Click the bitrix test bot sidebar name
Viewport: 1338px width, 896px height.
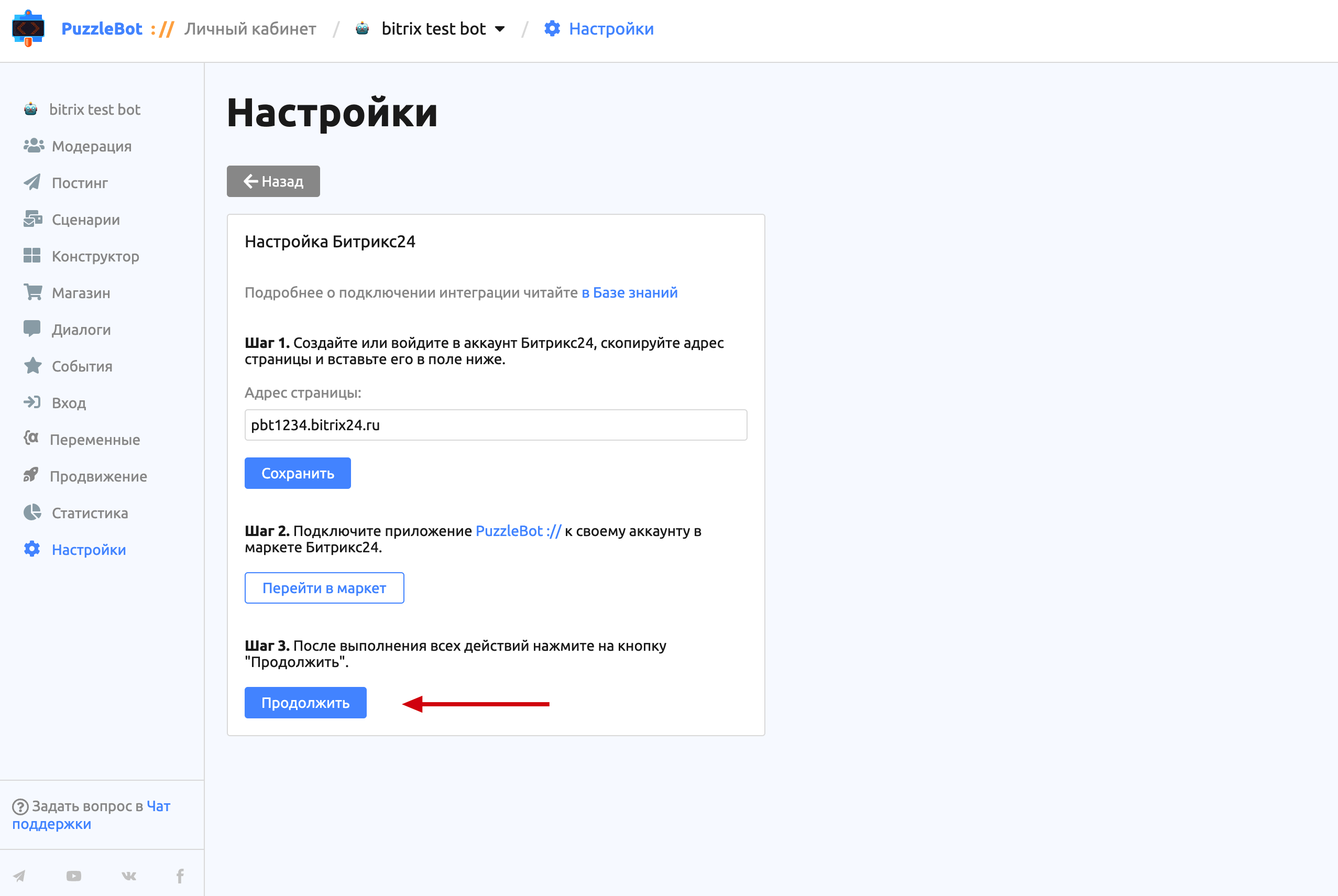[95, 109]
